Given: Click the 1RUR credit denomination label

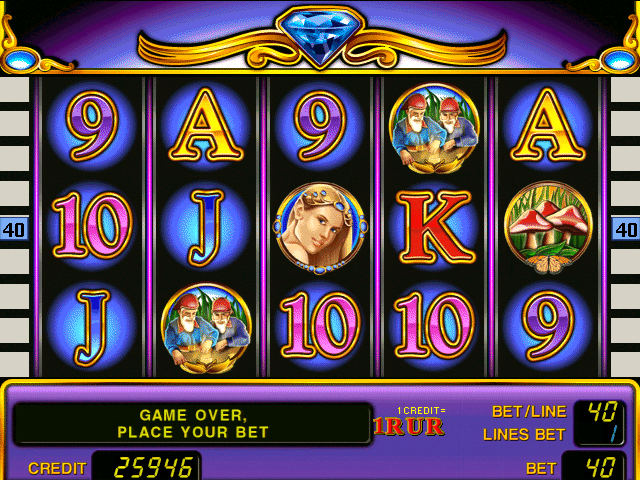Looking at the screenshot, I should 409,427.
